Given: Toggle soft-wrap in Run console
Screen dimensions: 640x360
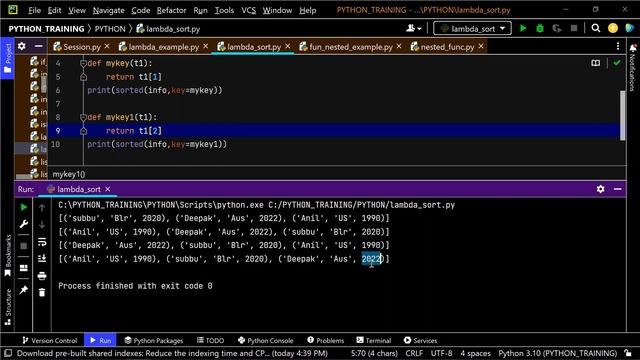Looking at the screenshot, I should [42, 242].
